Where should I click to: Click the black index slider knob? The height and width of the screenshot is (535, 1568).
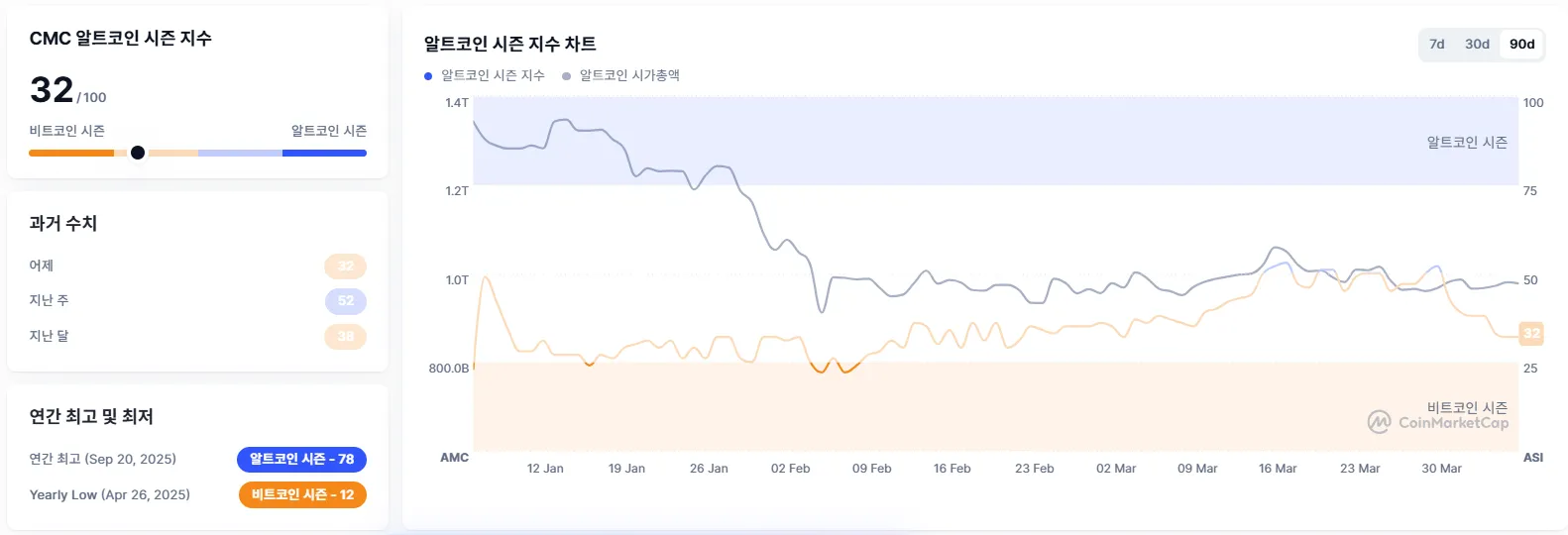pos(138,153)
